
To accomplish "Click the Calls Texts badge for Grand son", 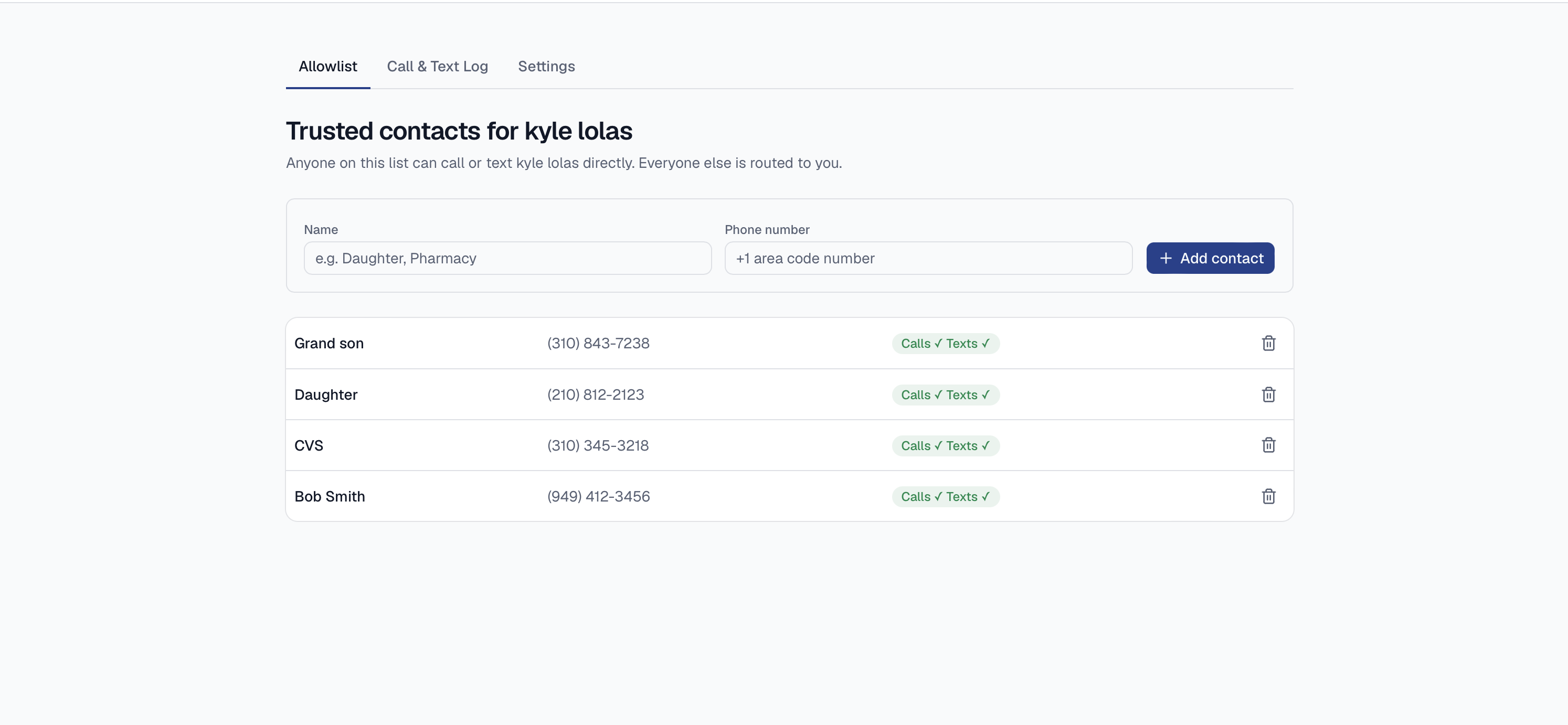I will tap(945, 343).
